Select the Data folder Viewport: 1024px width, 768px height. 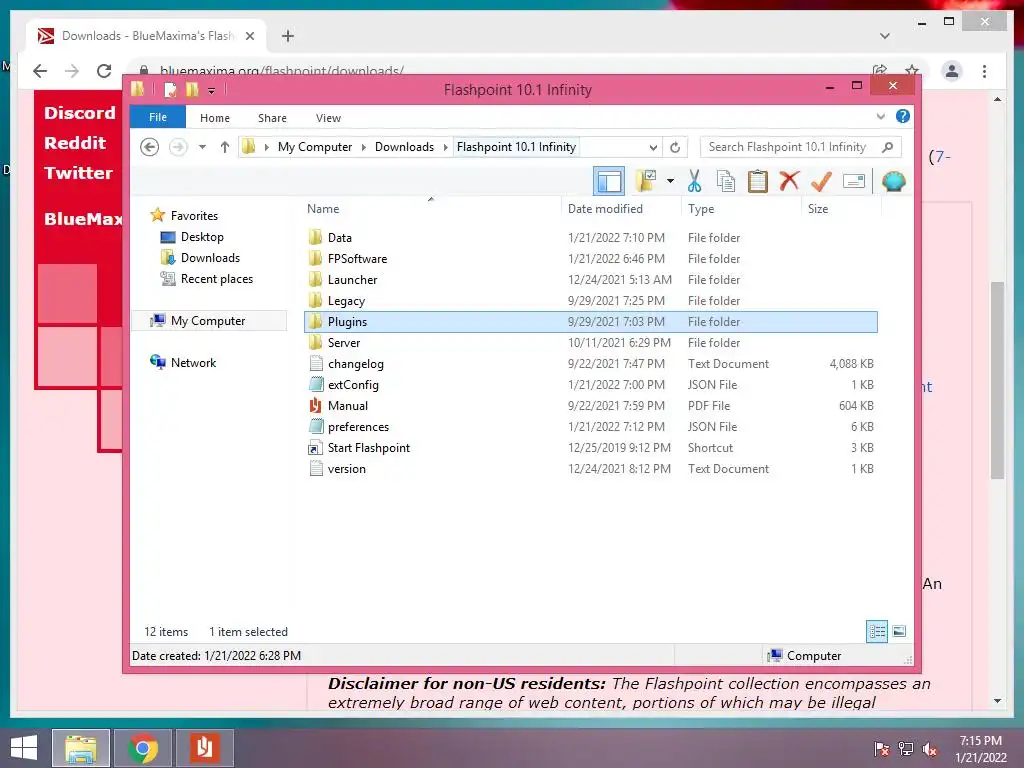(590, 238)
